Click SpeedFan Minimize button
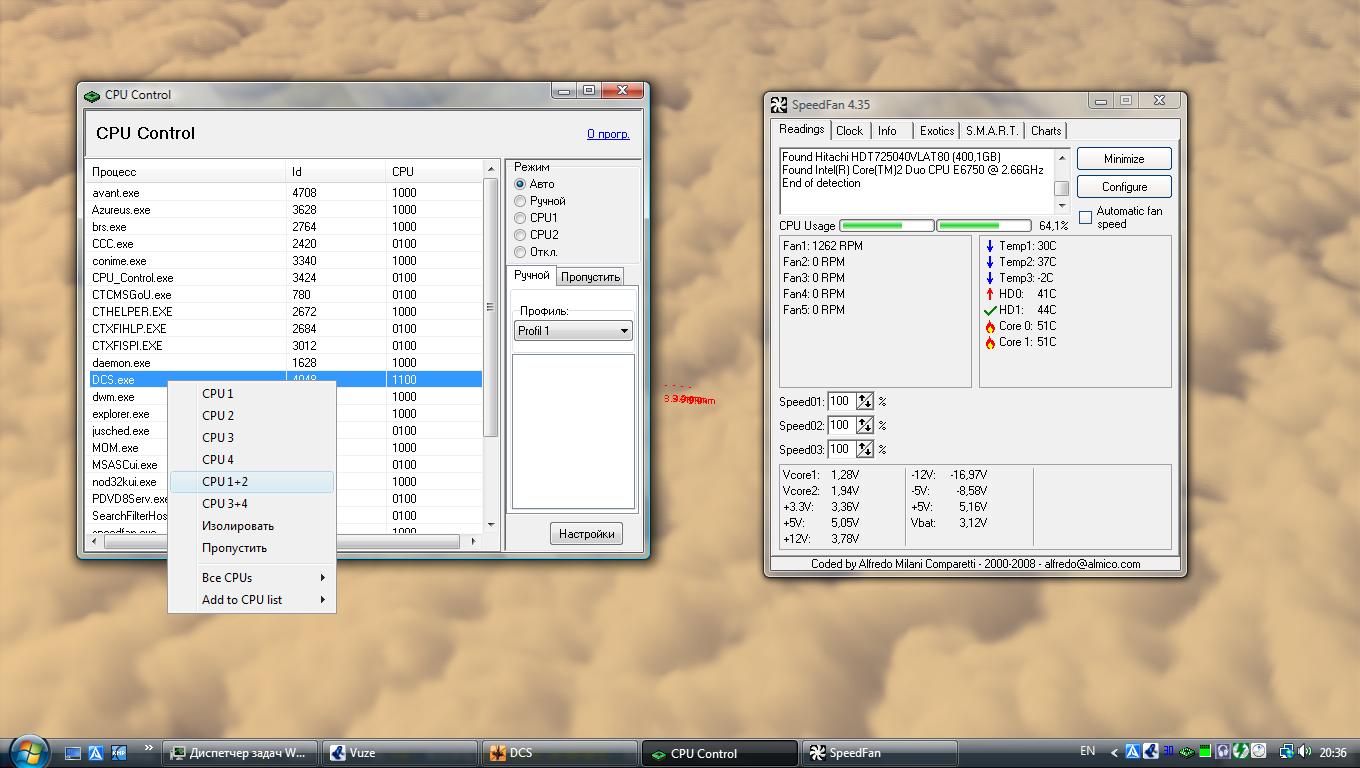 [1124, 159]
